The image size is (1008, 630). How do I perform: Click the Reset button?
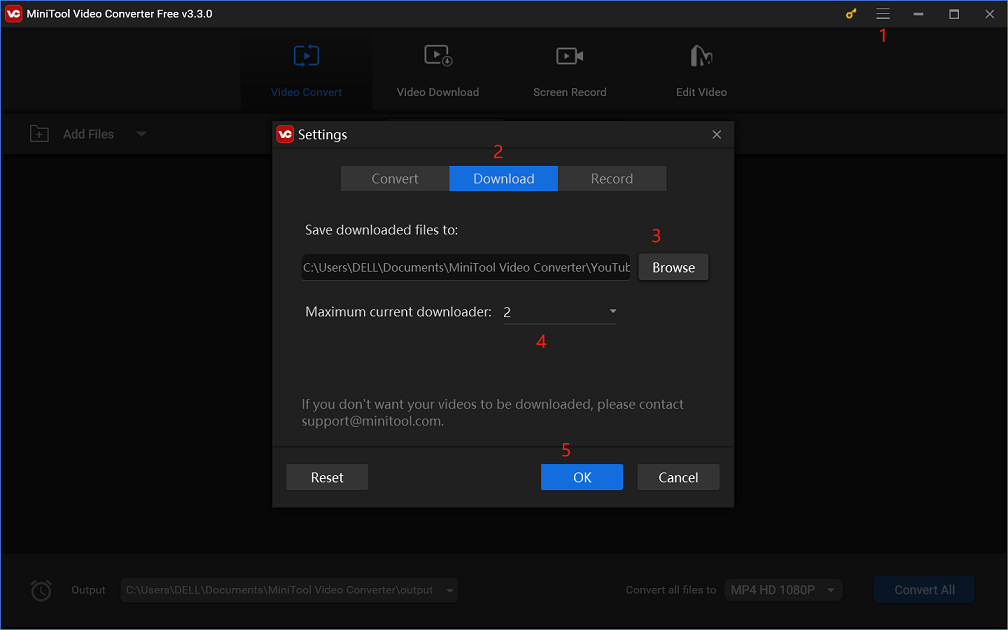tap(327, 477)
